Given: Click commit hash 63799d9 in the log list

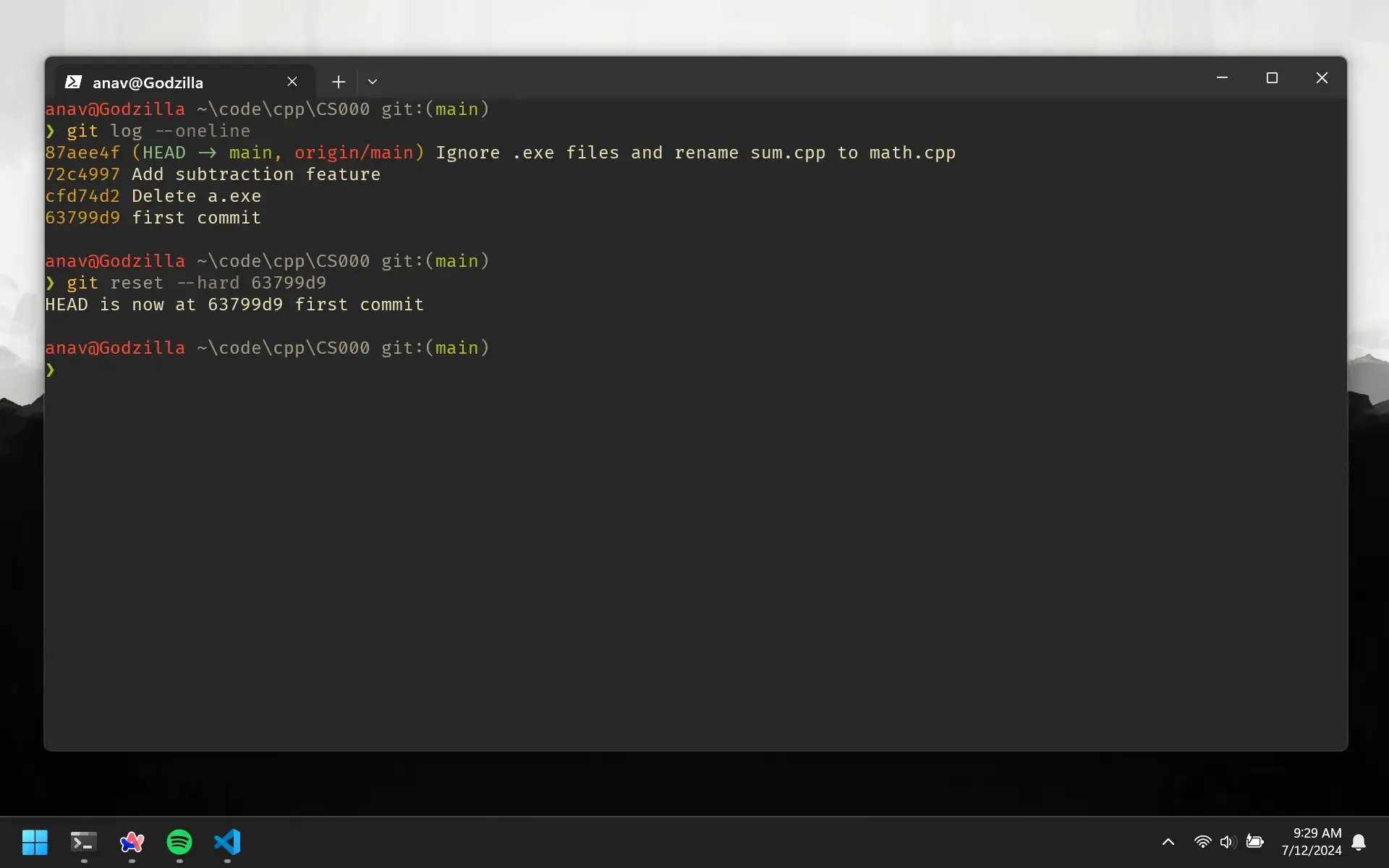Looking at the screenshot, I should tap(82, 218).
